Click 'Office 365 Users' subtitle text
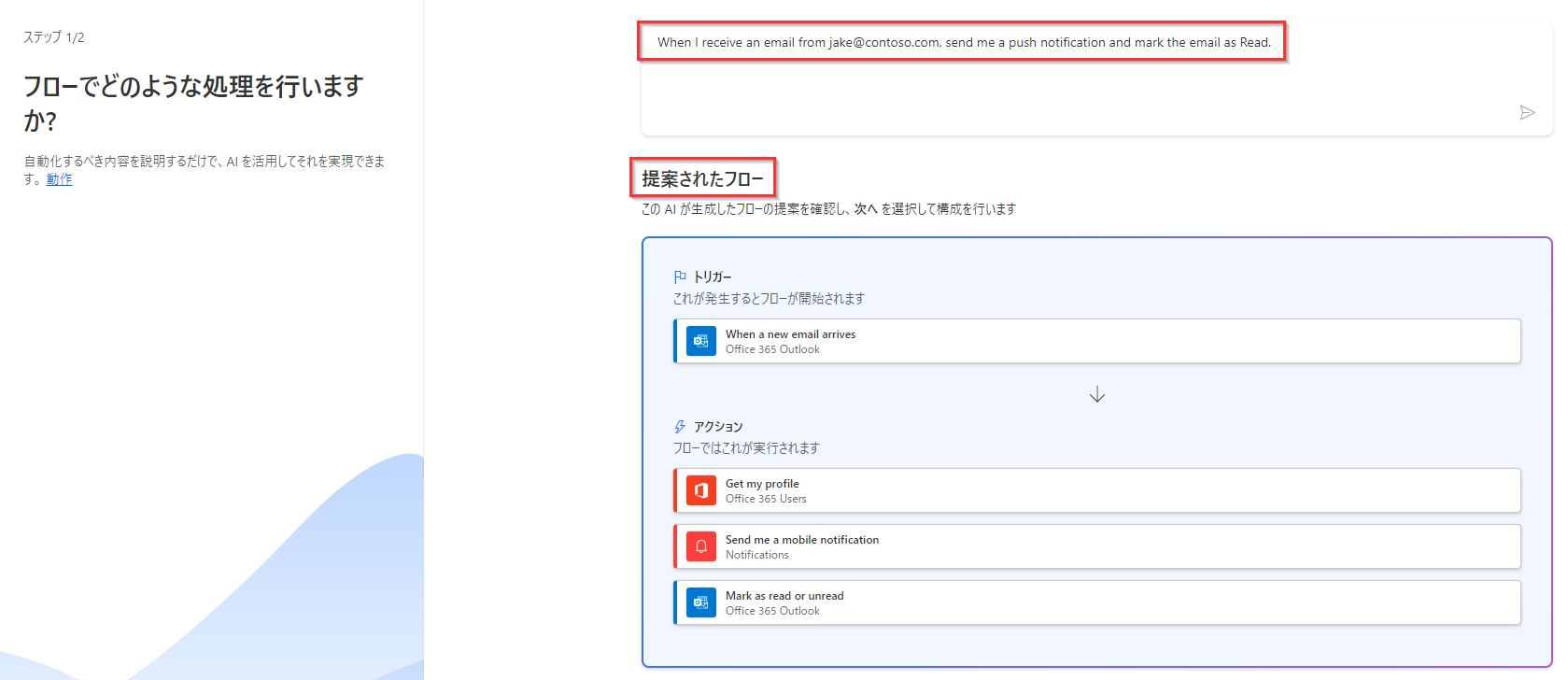 point(766,499)
